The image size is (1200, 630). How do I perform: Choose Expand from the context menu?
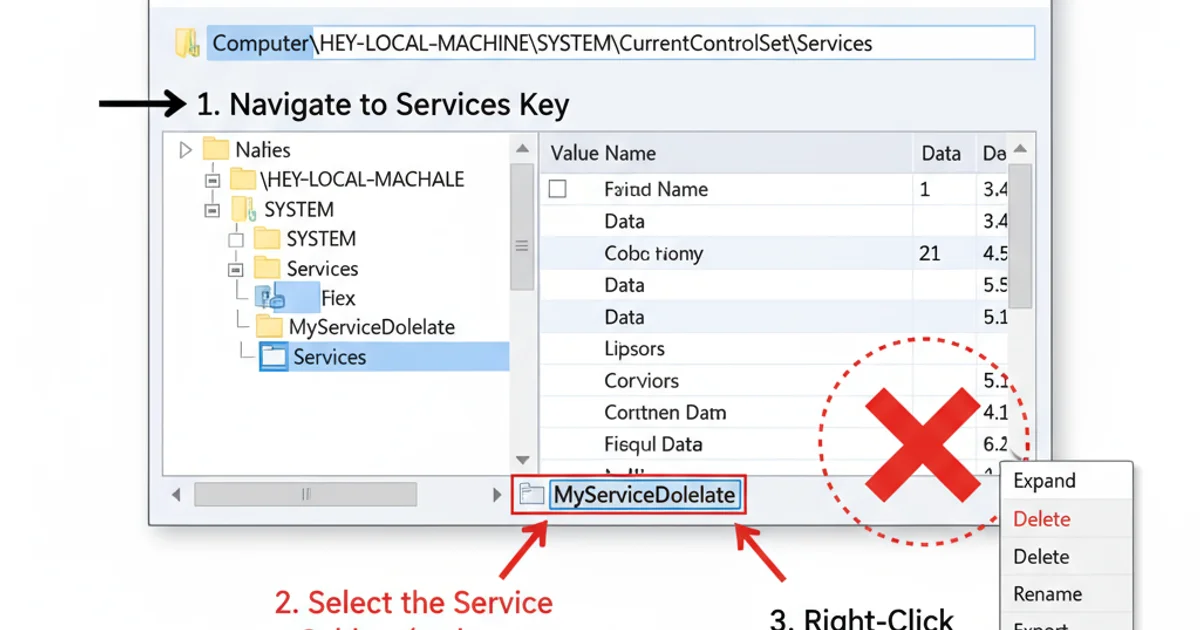(1044, 481)
